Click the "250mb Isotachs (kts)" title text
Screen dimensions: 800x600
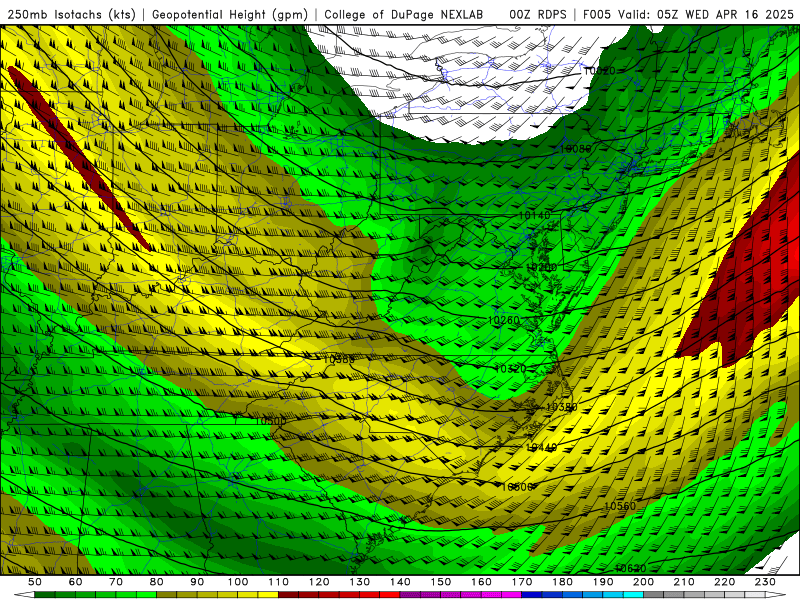point(72,14)
